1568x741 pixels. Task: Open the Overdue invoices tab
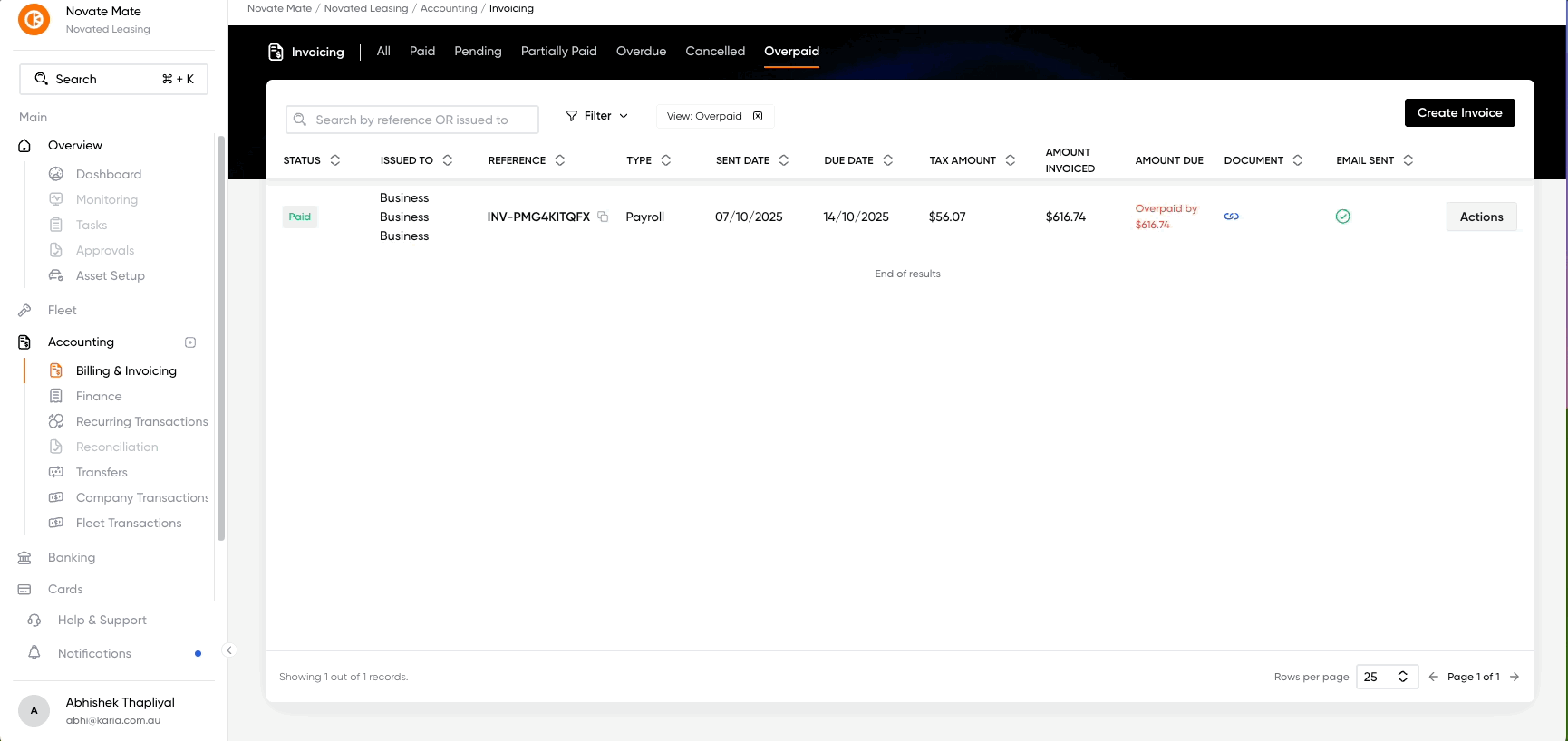point(641,52)
